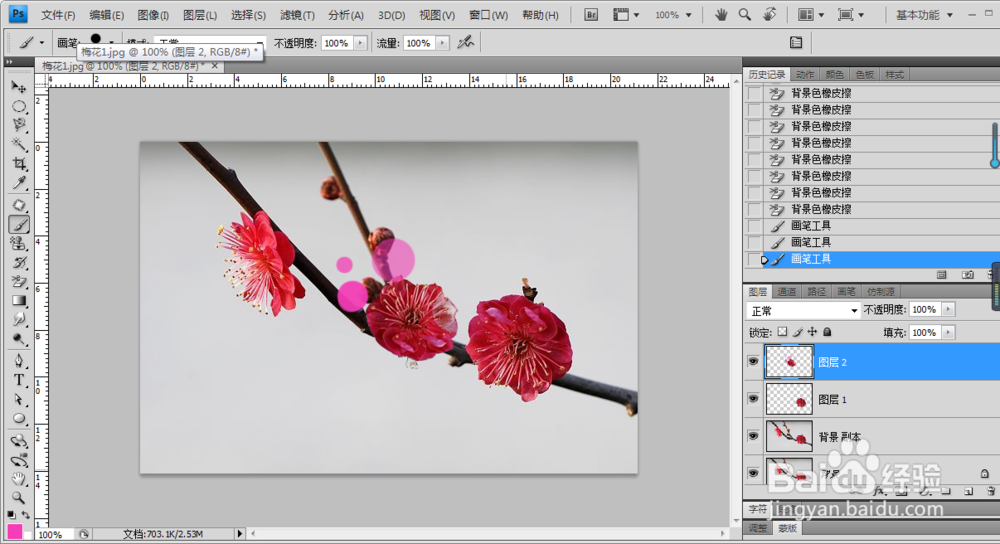Open the 滤镜(T) menu

(297, 15)
